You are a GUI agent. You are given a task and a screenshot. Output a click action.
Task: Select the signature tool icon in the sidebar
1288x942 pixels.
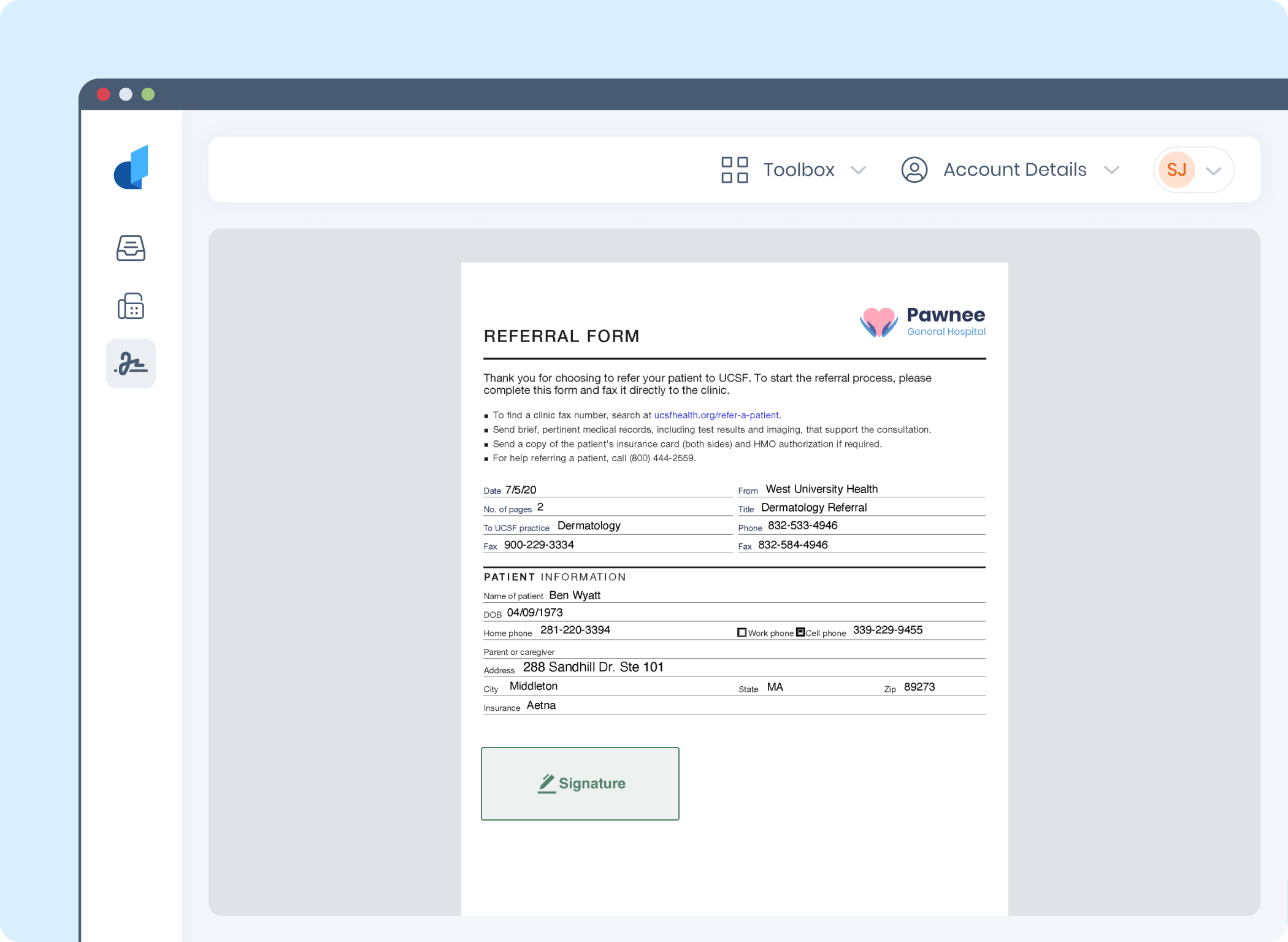(x=131, y=364)
